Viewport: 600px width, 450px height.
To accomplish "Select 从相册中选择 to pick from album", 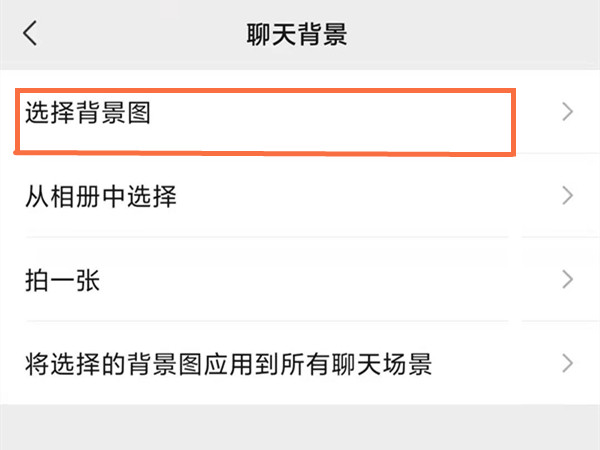I will click(101, 196).
